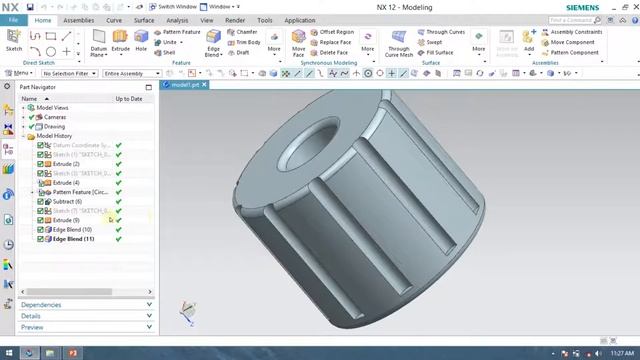
Task: Click the Pattern Component tool
Action: pyautogui.click(x=570, y=53)
